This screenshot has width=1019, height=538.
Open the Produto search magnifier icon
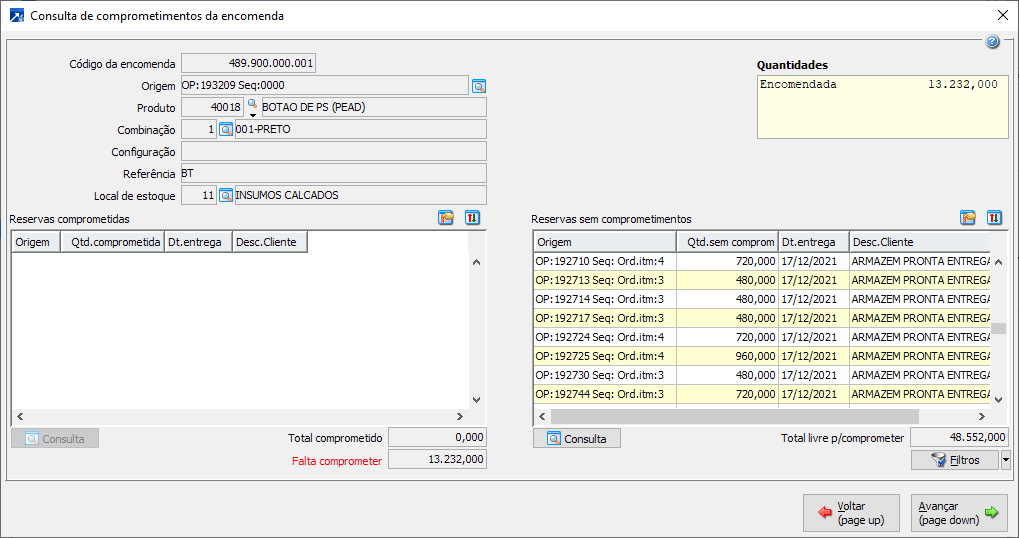point(252,104)
